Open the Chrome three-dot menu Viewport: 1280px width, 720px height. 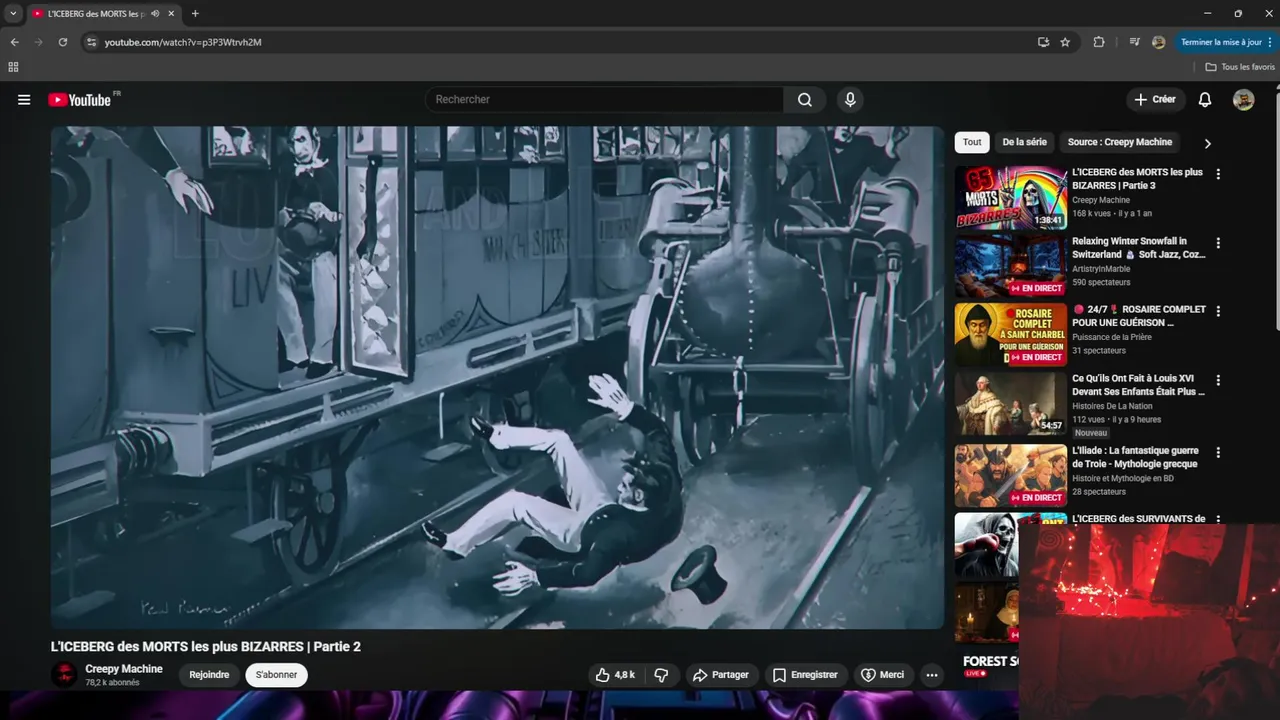point(1270,42)
